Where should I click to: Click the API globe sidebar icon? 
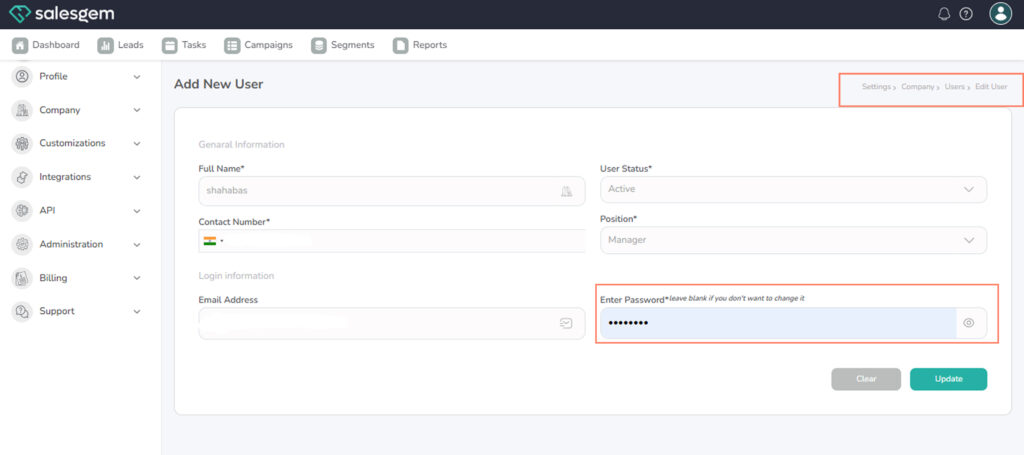point(22,211)
